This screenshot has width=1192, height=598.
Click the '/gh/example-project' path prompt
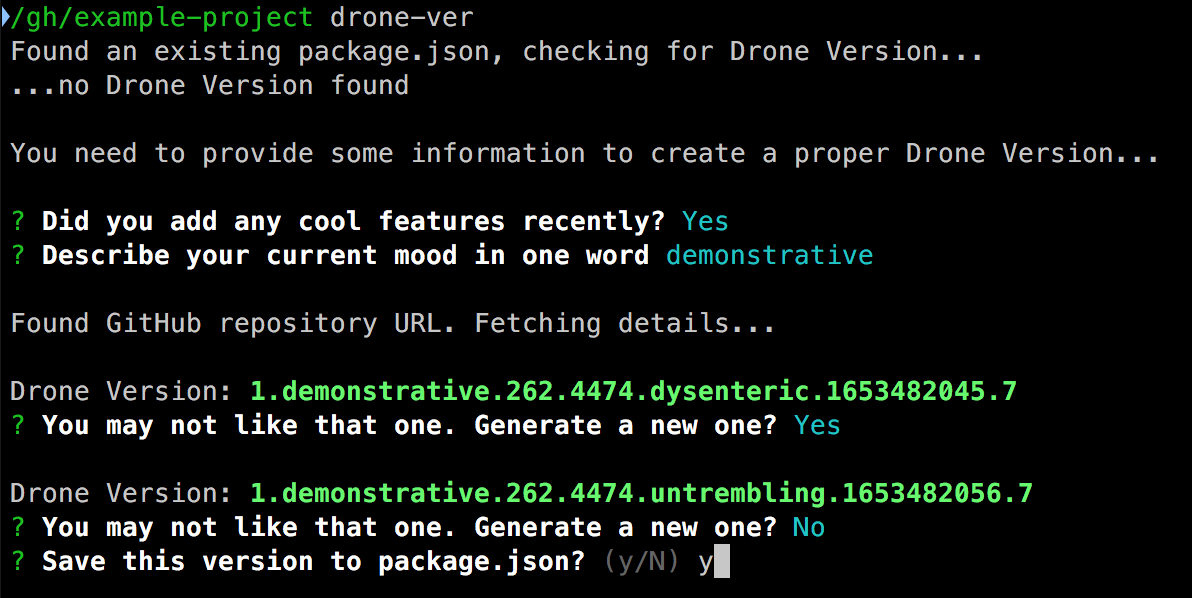coord(161,17)
